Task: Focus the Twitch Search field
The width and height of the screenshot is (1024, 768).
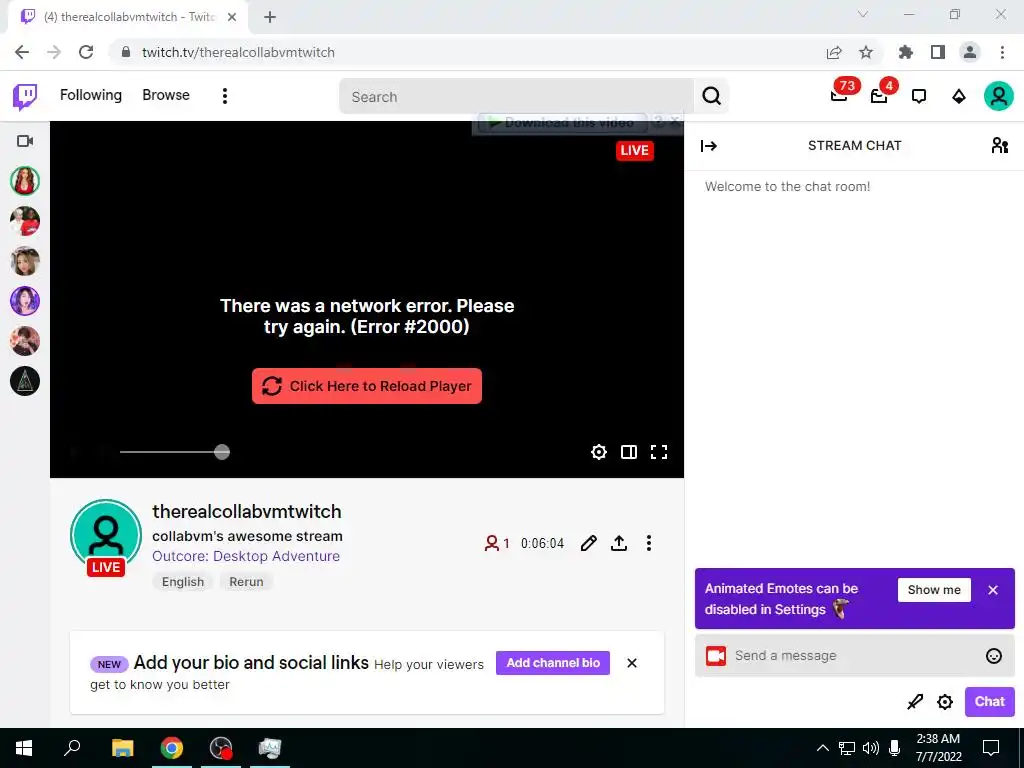Action: [x=516, y=97]
